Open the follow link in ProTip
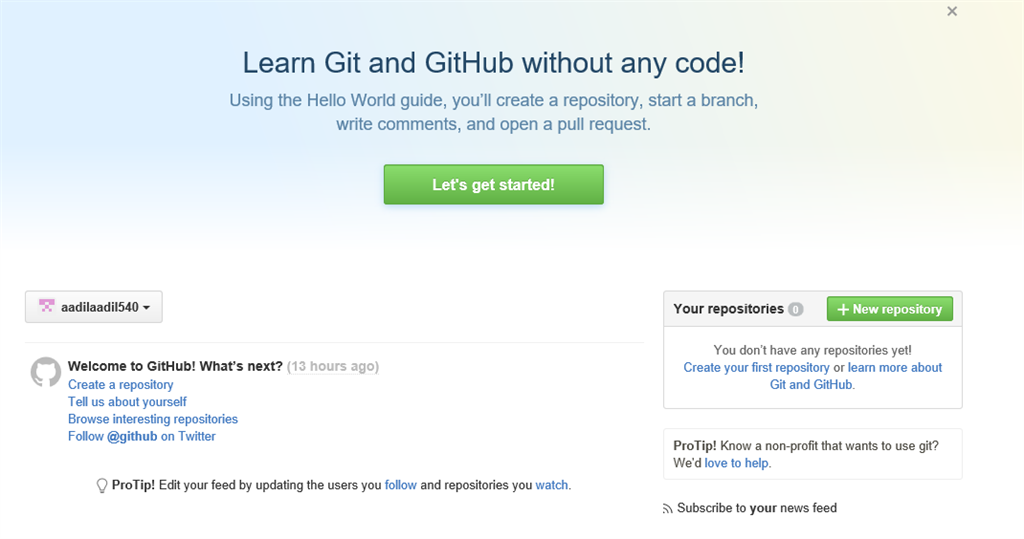The width and height of the screenshot is (1024, 539). [x=400, y=485]
